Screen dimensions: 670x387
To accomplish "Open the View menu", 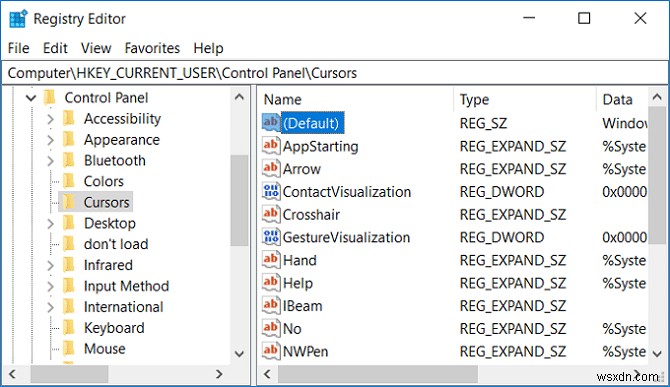I will click(96, 48).
